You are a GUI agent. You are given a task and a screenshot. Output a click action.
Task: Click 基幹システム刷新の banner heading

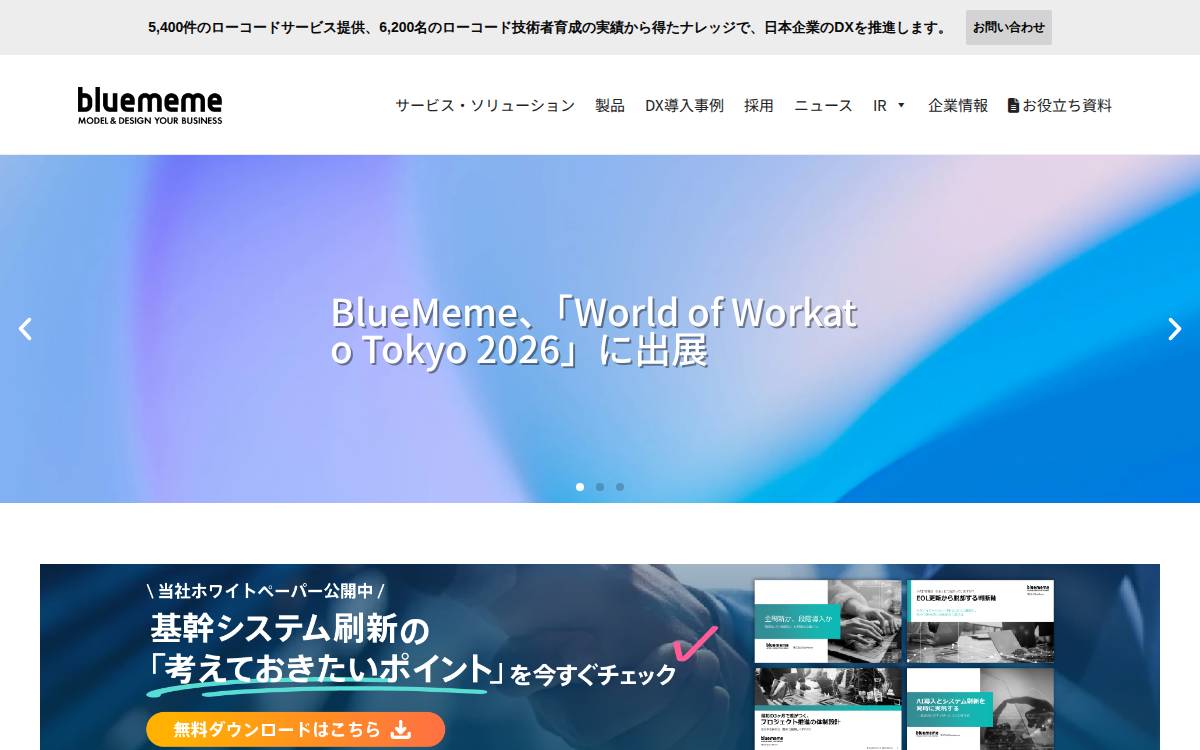(290, 630)
